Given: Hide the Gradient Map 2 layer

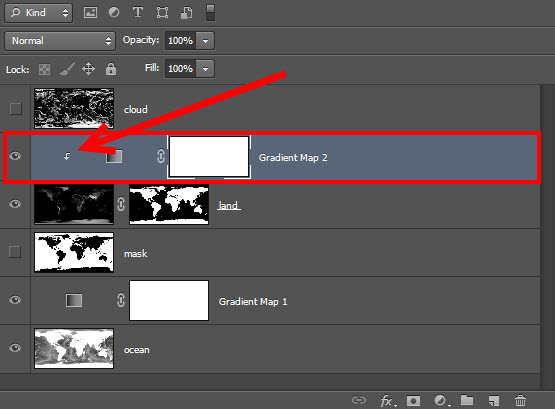Looking at the screenshot, I should coord(15,156).
